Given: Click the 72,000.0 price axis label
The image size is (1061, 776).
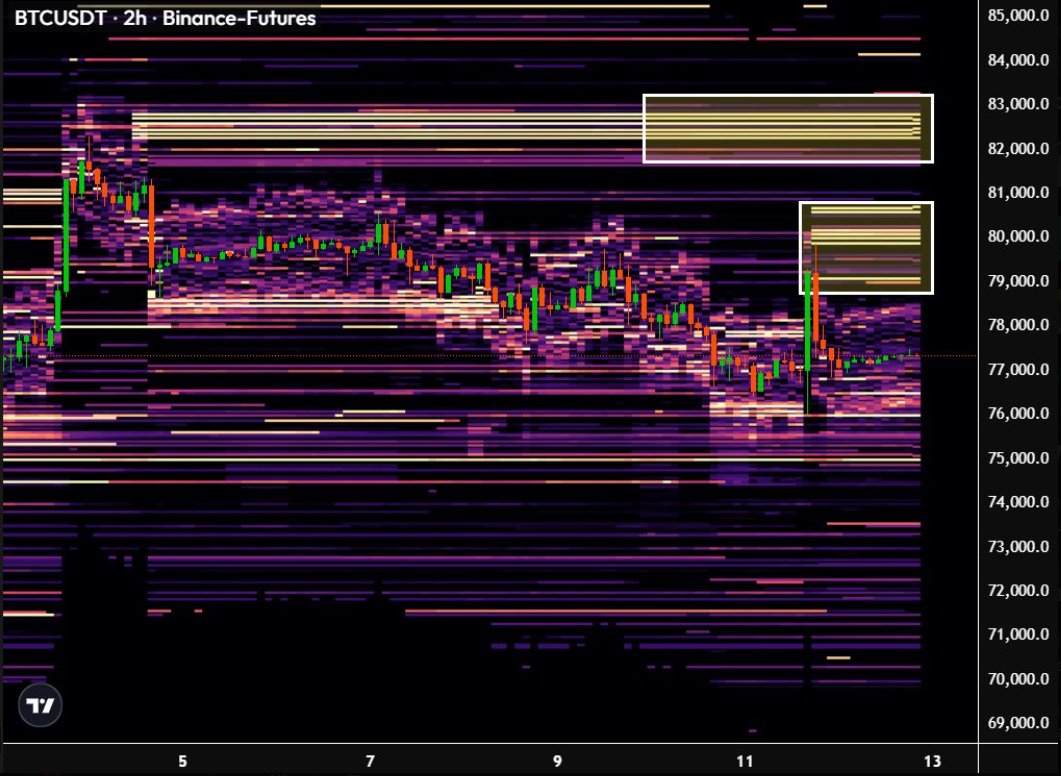Looking at the screenshot, I should [1018, 590].
